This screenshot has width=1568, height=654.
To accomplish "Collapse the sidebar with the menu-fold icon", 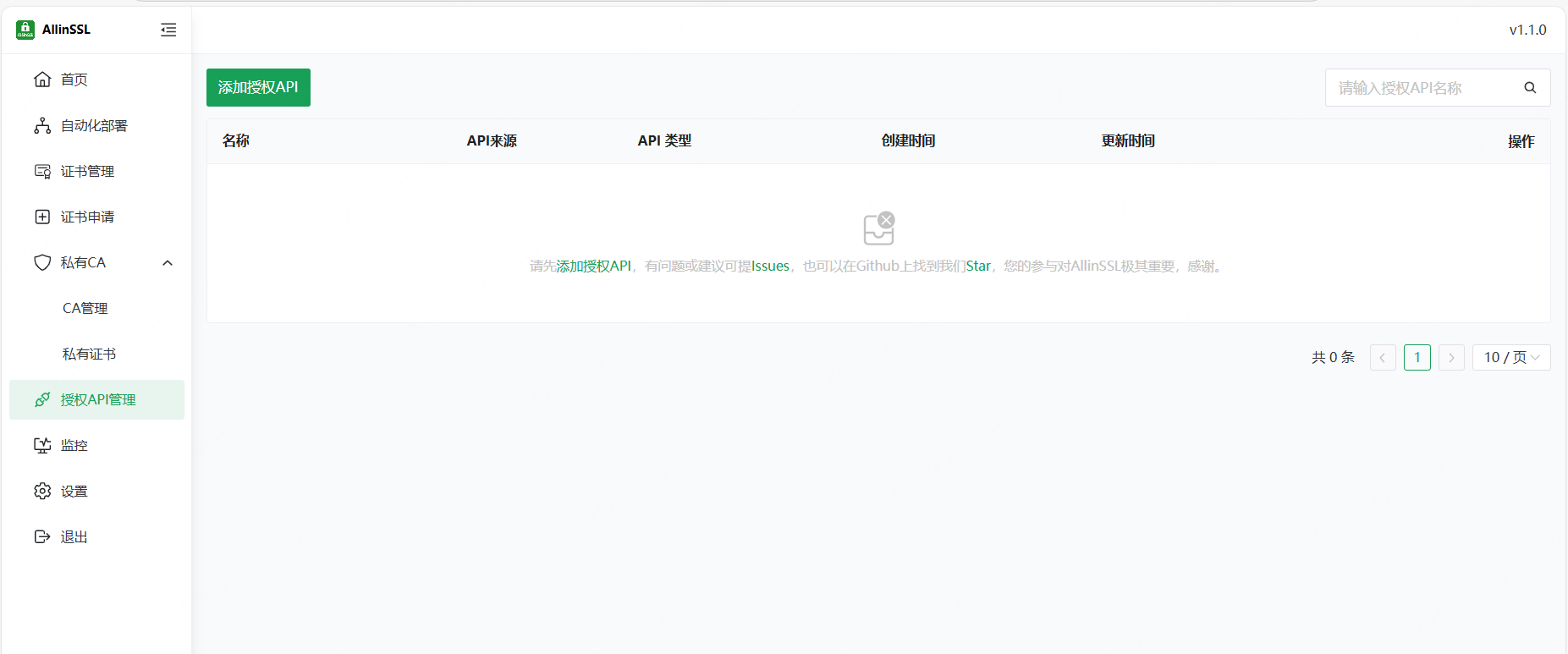I will coord(168,30).
